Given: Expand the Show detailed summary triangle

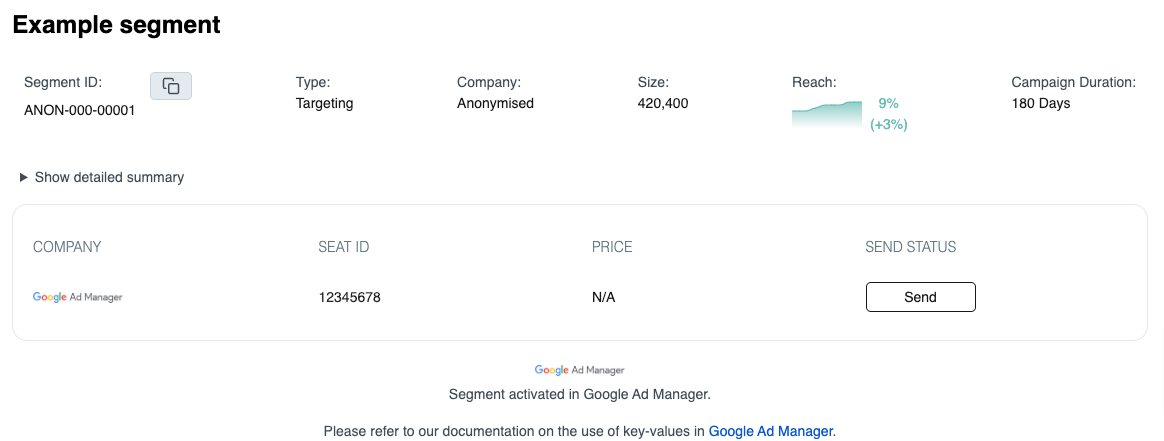Looking at the screenshot, I should point(24,177).
